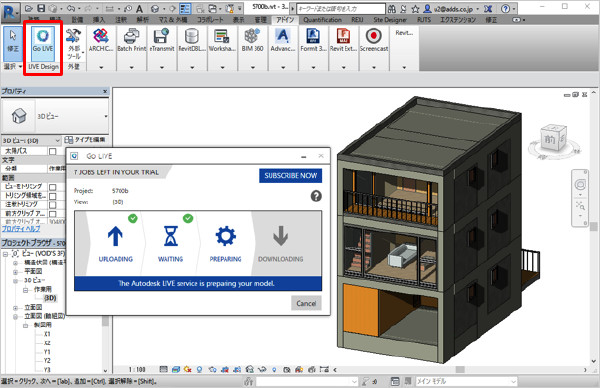Click Cancel in the Go LIVE dialog
Screen dimensions: 600x388
point(306,303)
